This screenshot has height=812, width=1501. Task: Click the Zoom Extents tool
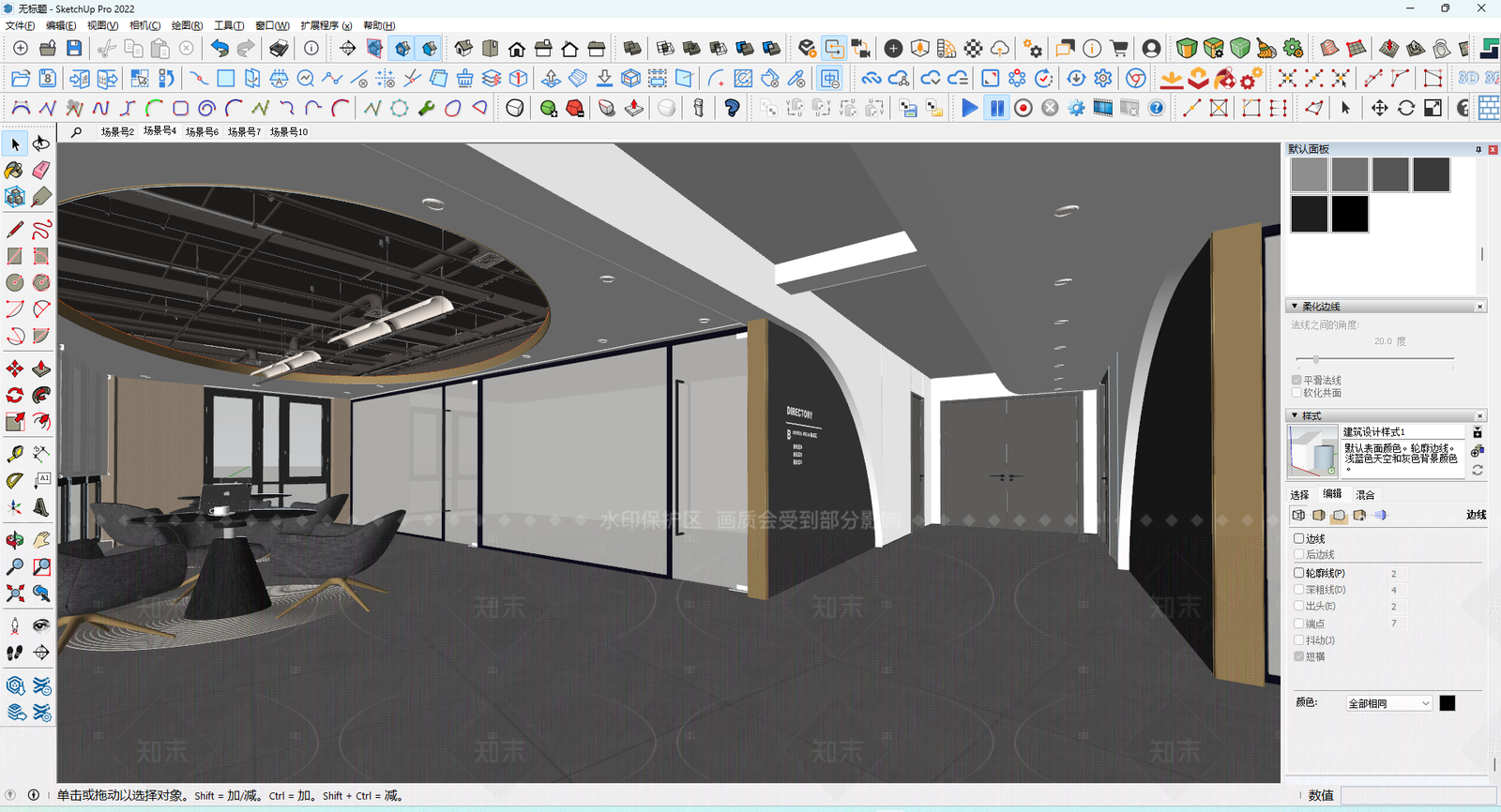coord(14,593)
